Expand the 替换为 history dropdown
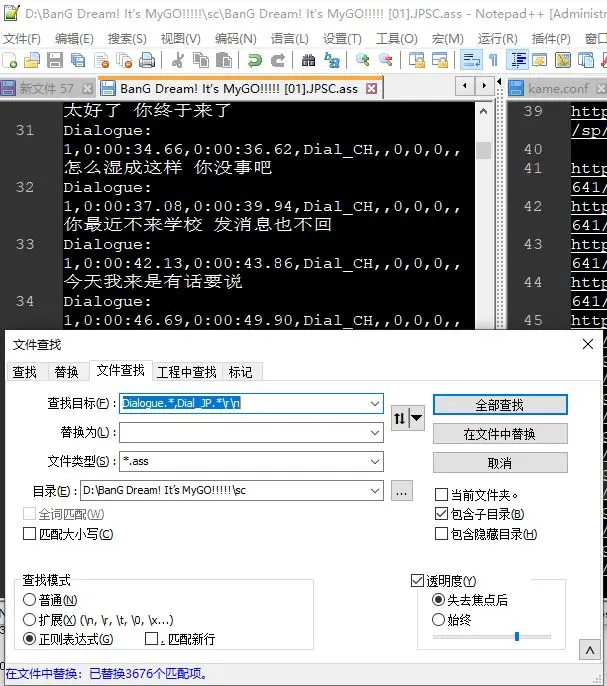Viewport: 607px width, 686px height. pyautogui.click(x=375, y=433)
